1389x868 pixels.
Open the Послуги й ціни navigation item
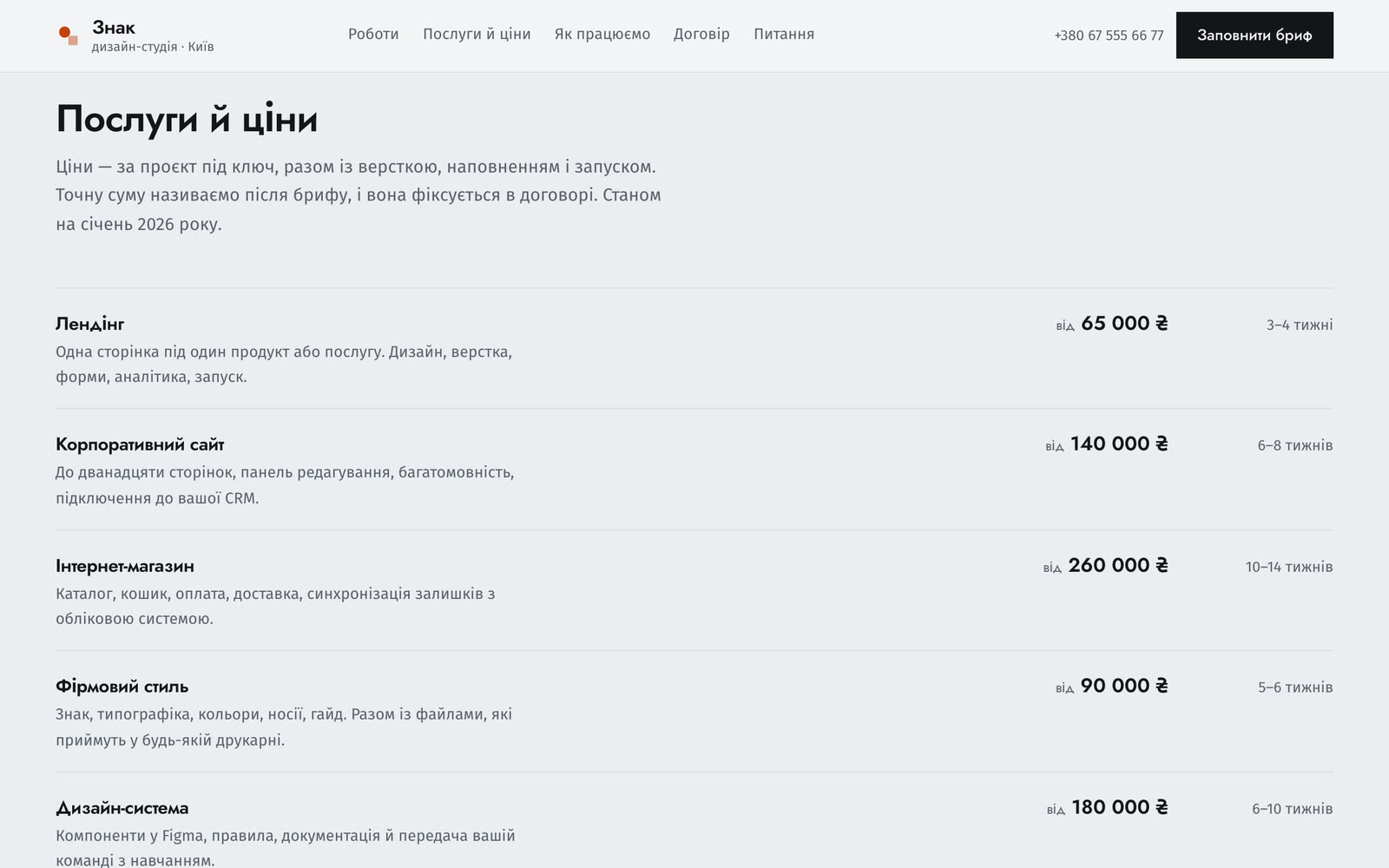tap(477, 34)
